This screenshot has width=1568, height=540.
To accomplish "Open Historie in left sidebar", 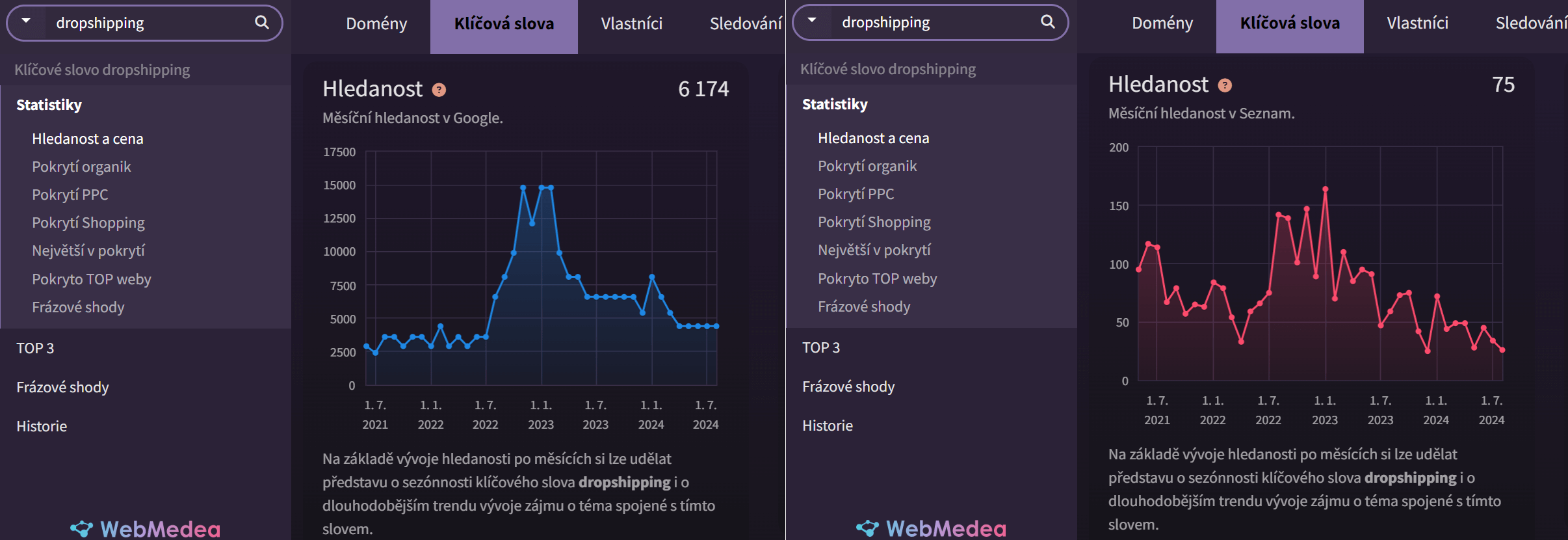I will coord(42,426).
